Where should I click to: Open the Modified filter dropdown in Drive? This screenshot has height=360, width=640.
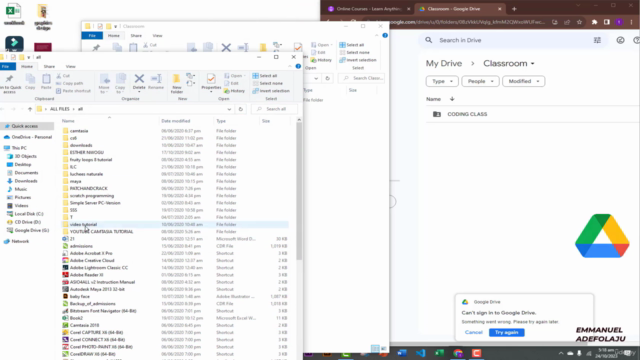tap(524, 81)
